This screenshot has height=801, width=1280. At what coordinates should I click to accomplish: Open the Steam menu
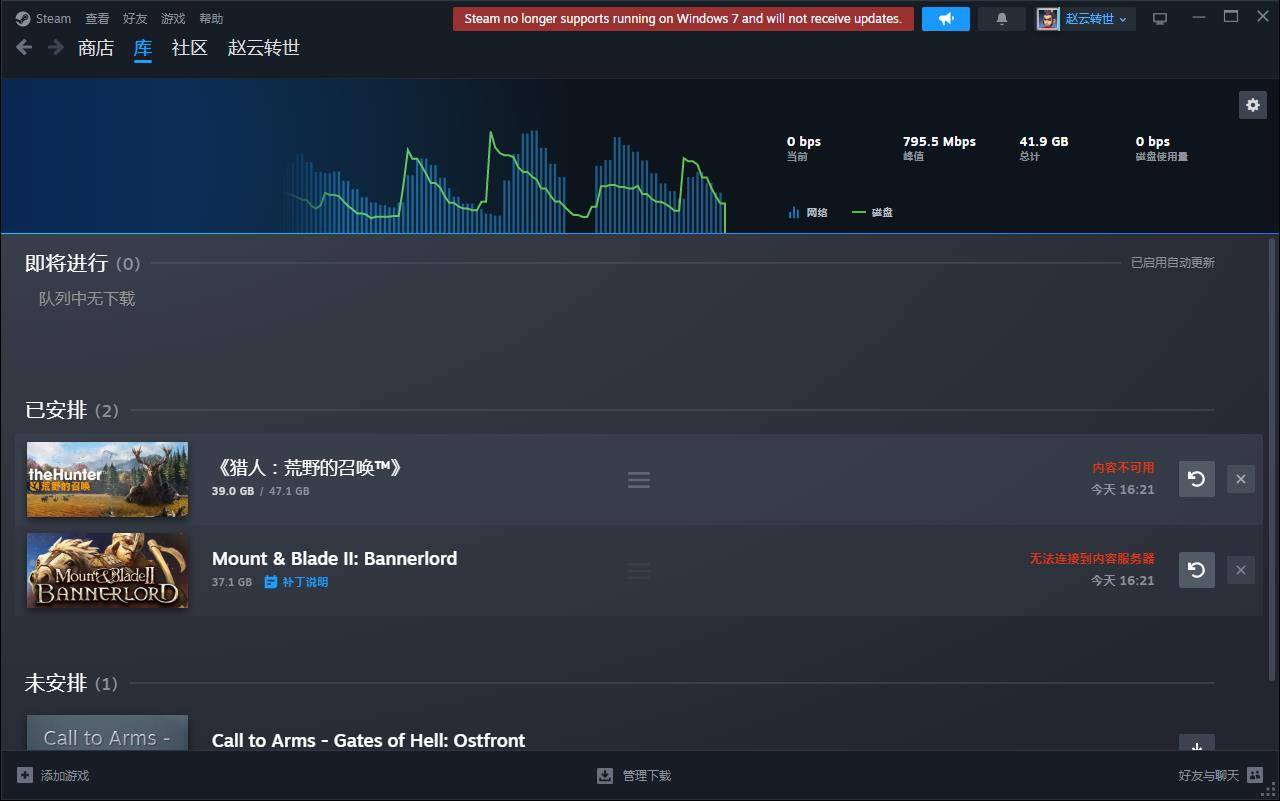point(44,19)
